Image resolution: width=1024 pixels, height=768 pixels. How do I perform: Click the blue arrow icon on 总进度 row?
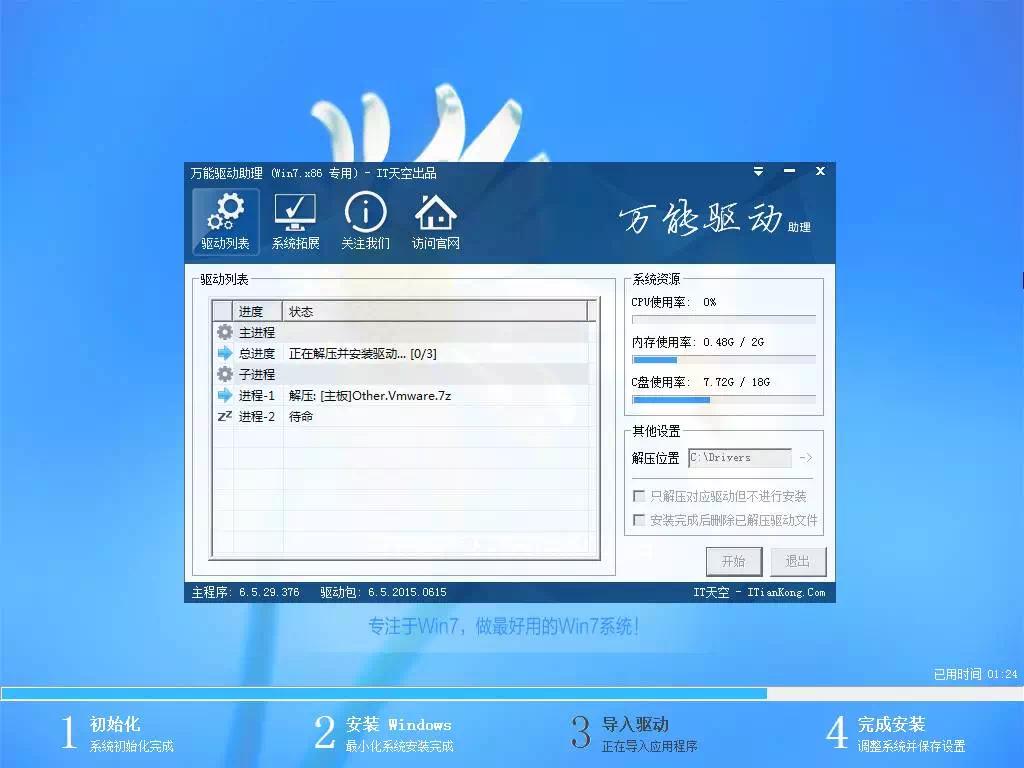(x=225, y=352)
